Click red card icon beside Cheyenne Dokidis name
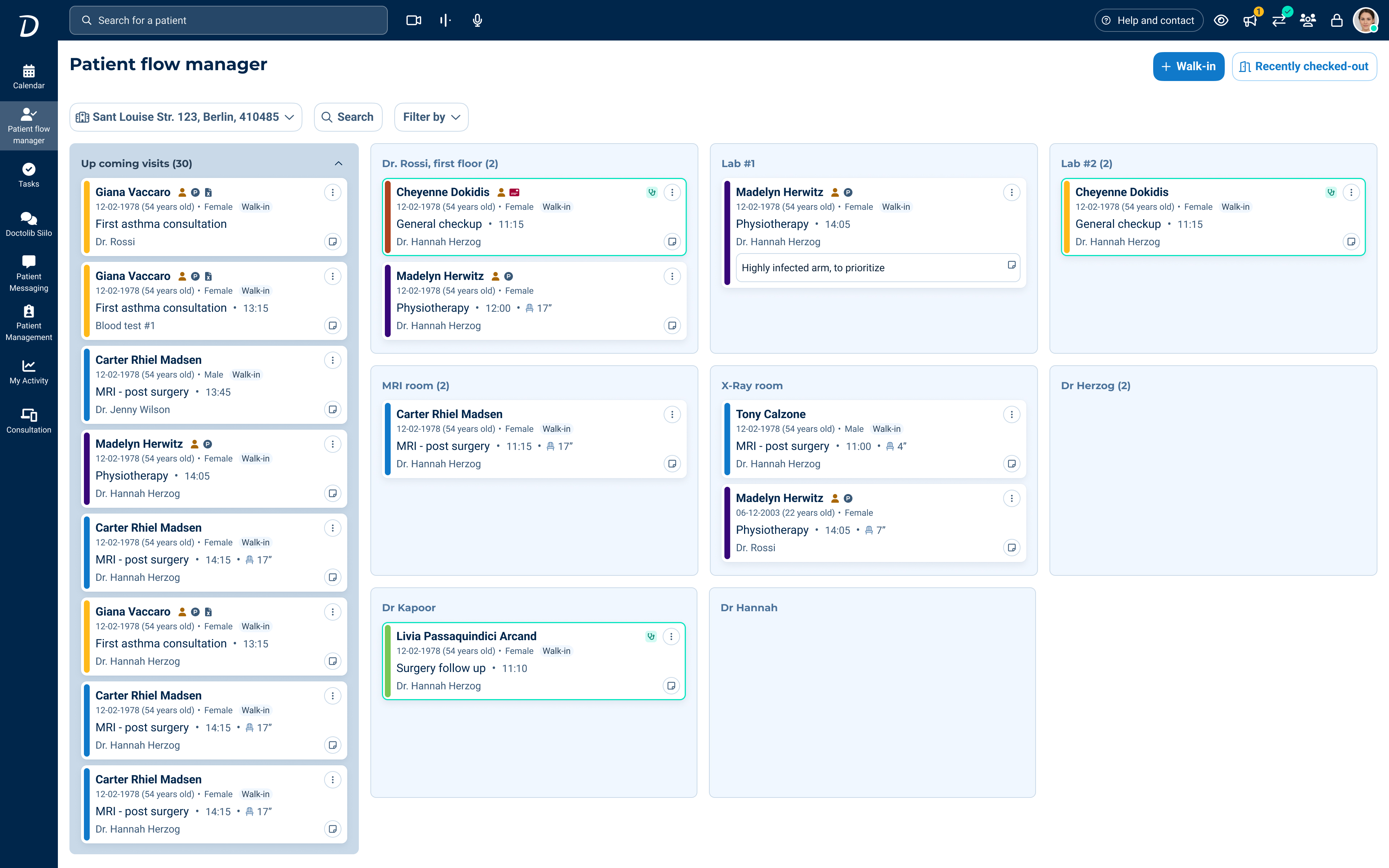1389x868 pixels. pyautogui.click(x=515, y=192)
